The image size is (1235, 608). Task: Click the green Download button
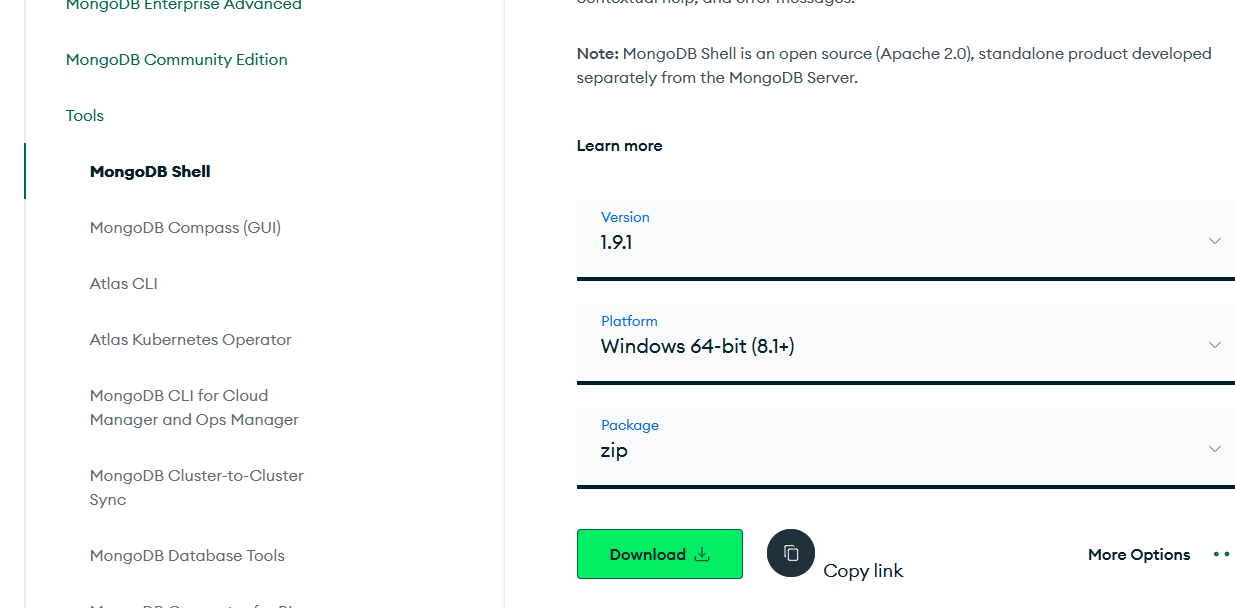coord(660,554)
